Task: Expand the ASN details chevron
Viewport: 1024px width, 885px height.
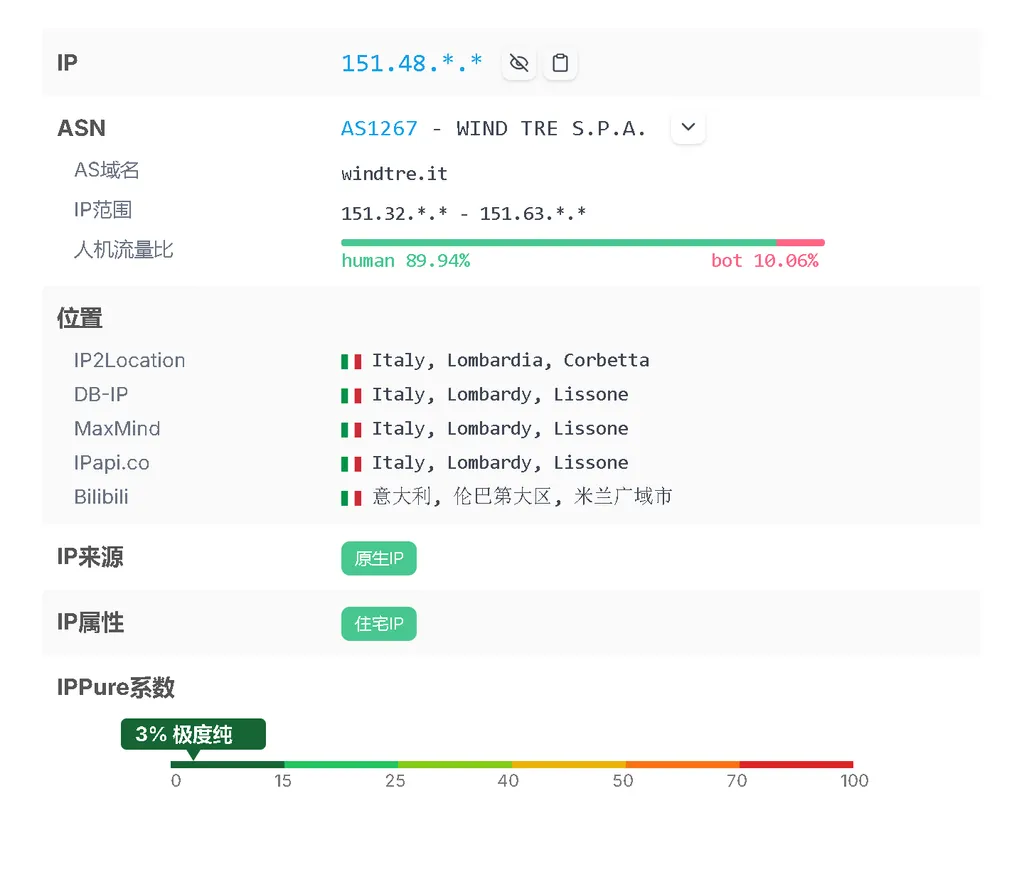Action: point(688,127)
